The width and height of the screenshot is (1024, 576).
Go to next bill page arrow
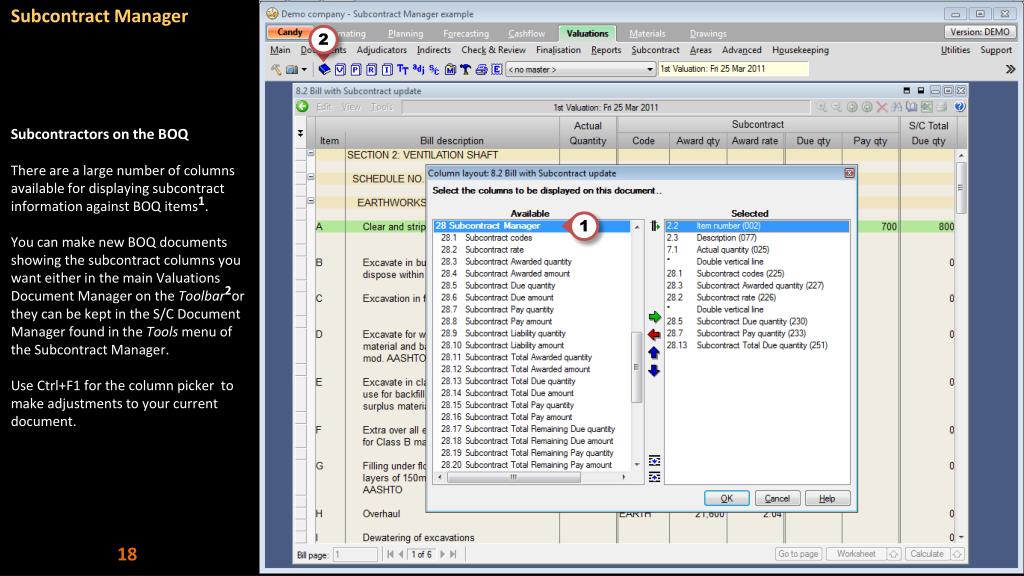click(x=442, y=554)
